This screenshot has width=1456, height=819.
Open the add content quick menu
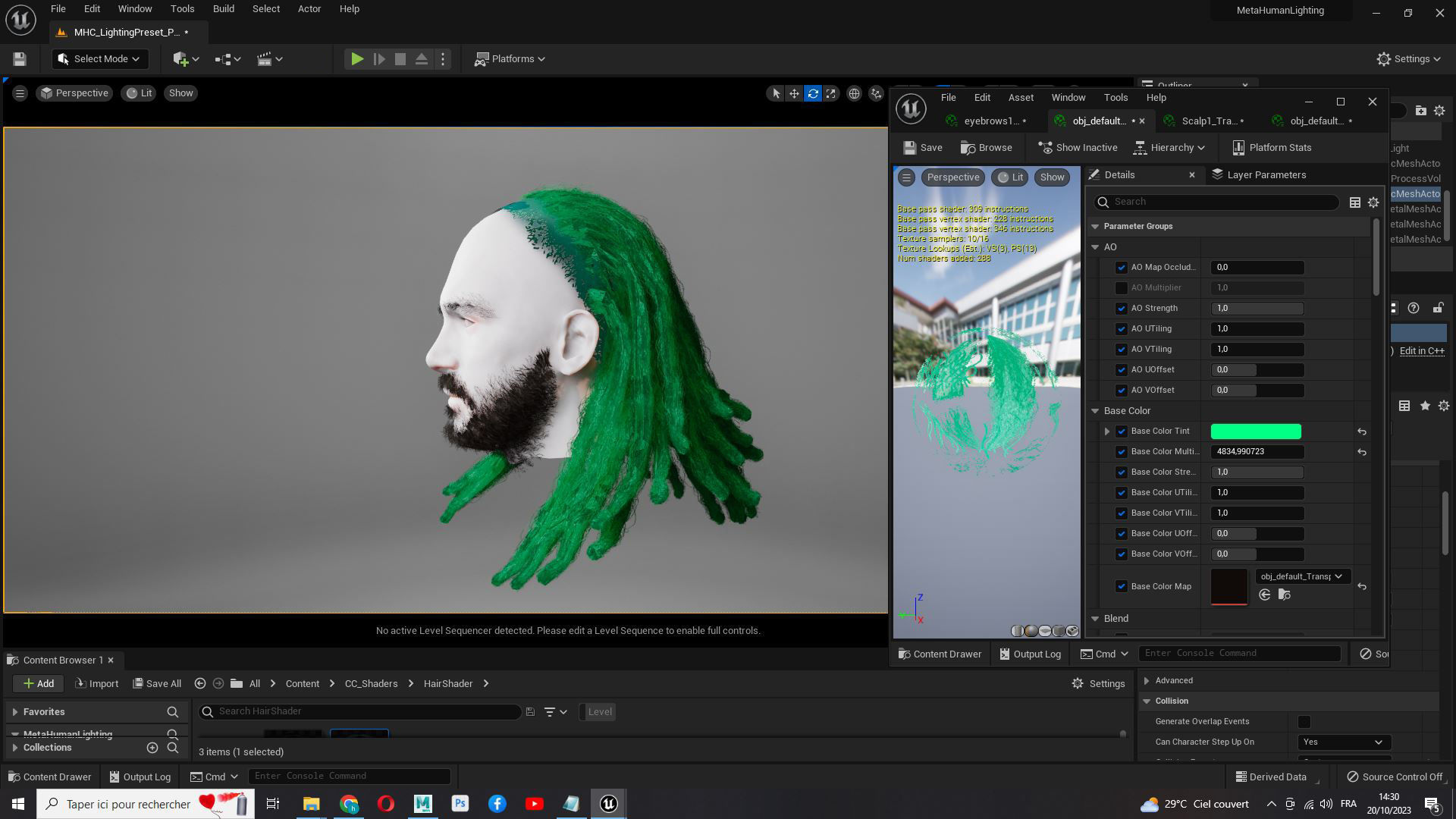pos(186,59)
